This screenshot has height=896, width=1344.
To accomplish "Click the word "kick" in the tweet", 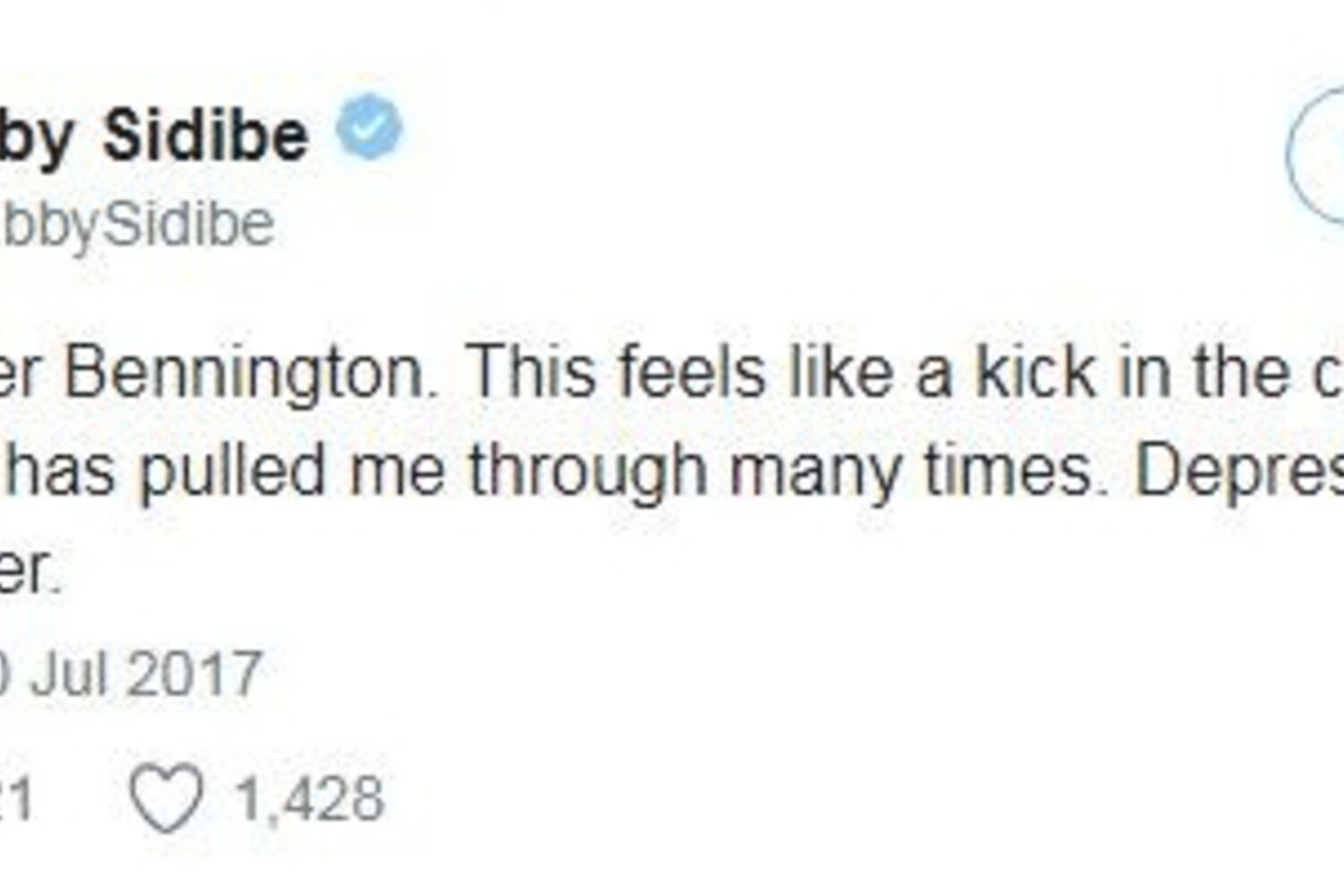I will [1036, 372].
